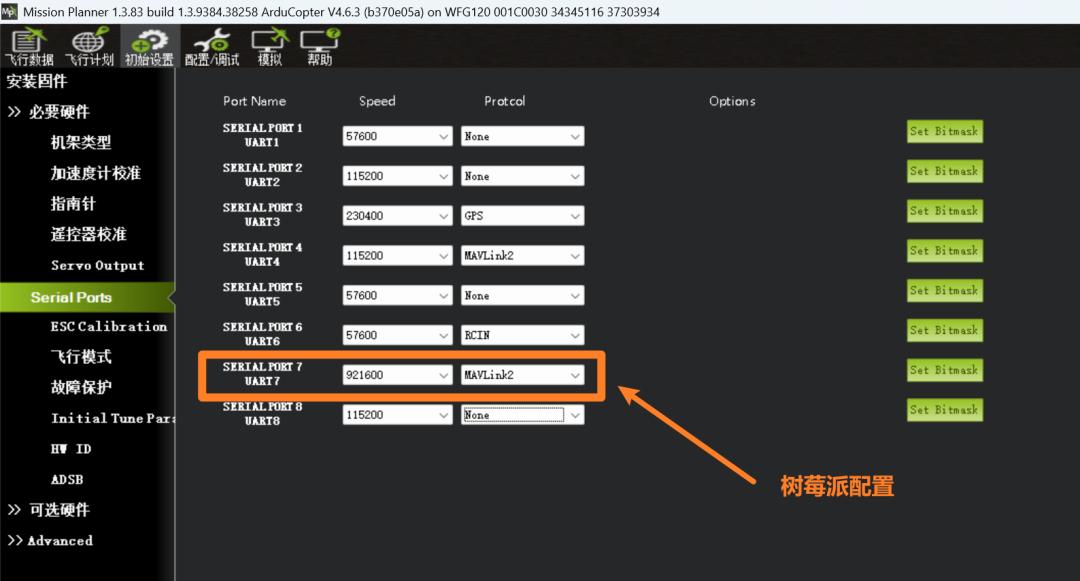Select 机架类型 frame type

pos(81,142)
